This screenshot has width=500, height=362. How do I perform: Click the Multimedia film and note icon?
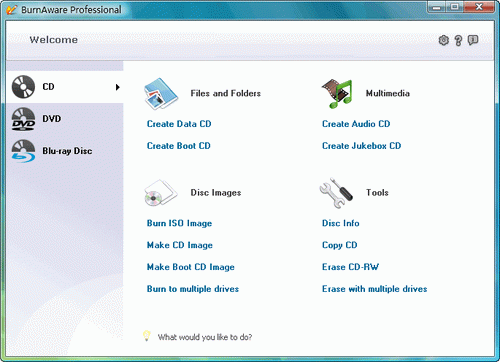click(337, 94)
